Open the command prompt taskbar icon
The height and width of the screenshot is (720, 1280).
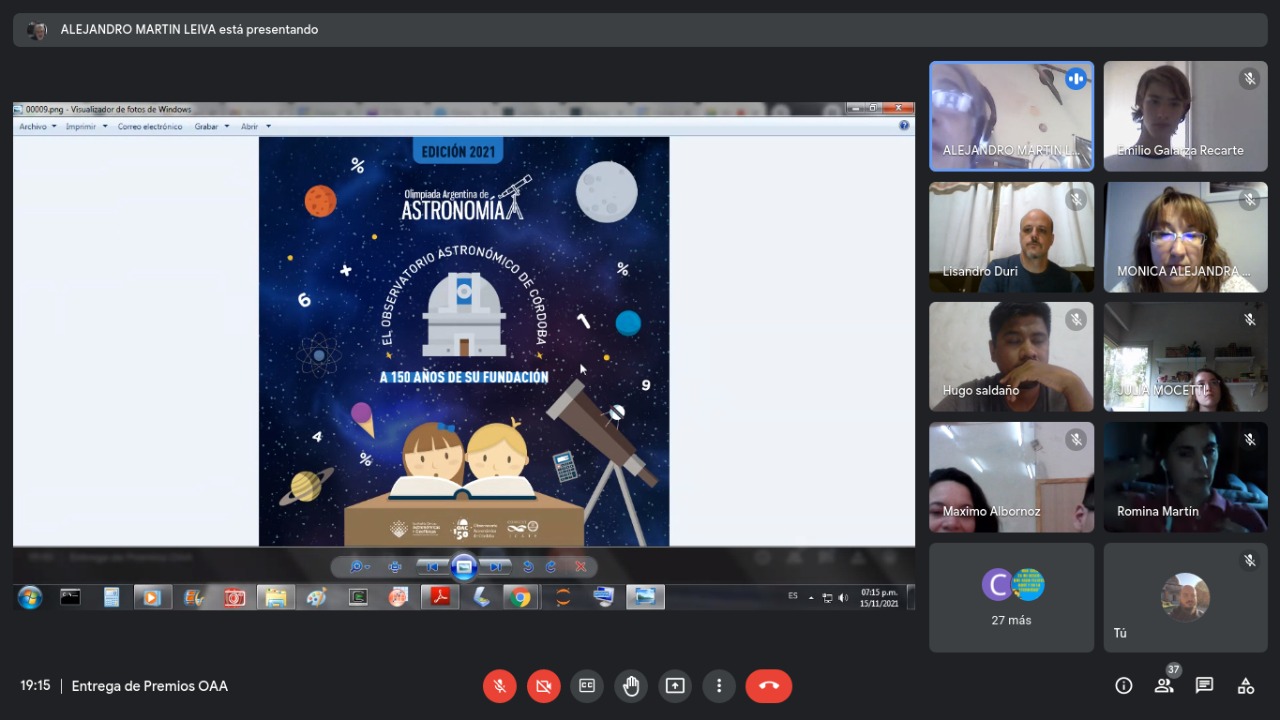[x=70, y=598]
